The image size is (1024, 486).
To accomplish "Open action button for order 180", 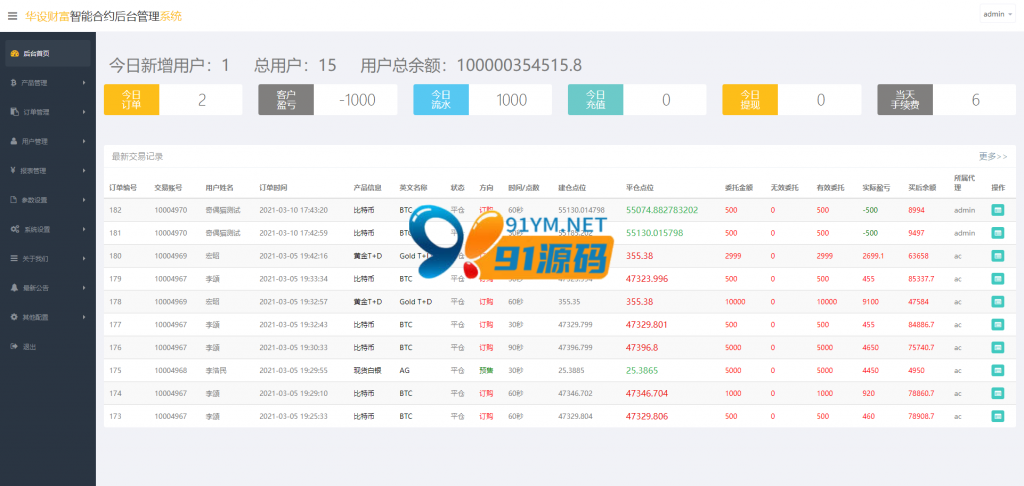I will 997,256.
